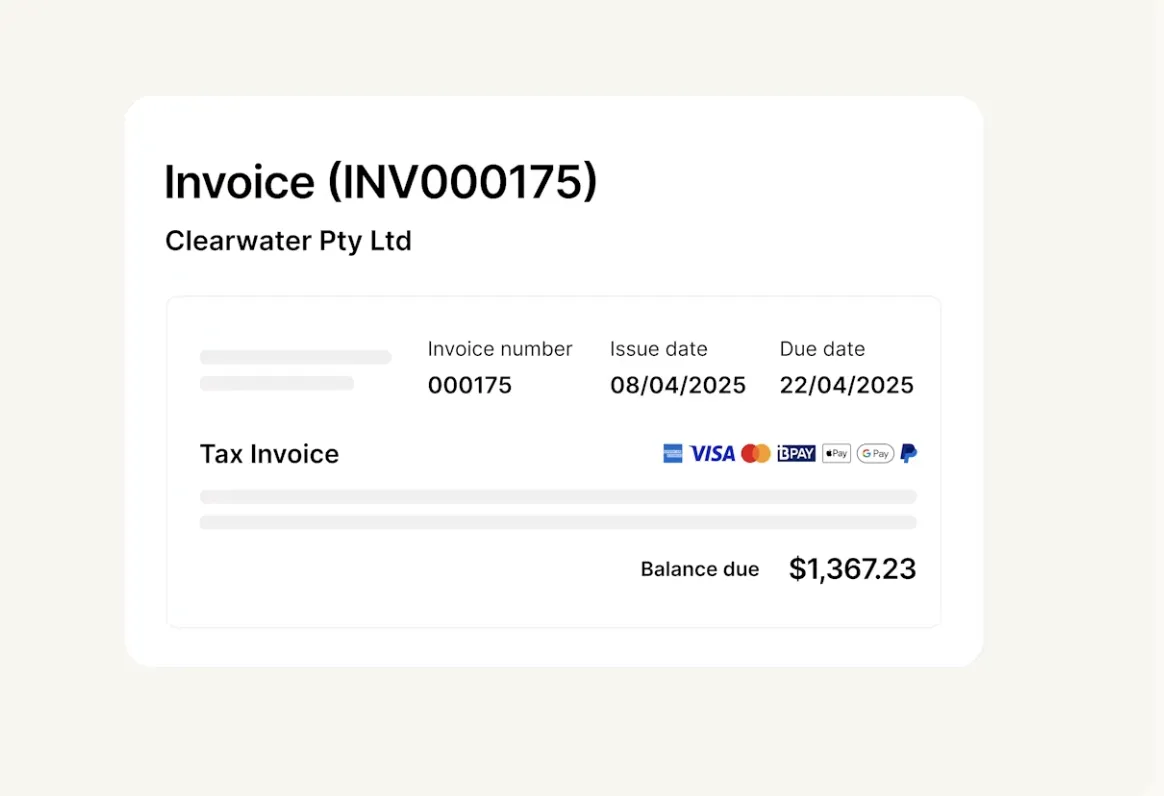Click the PayPal logo icon
The image size is (1164, 796).
point(909,454)
